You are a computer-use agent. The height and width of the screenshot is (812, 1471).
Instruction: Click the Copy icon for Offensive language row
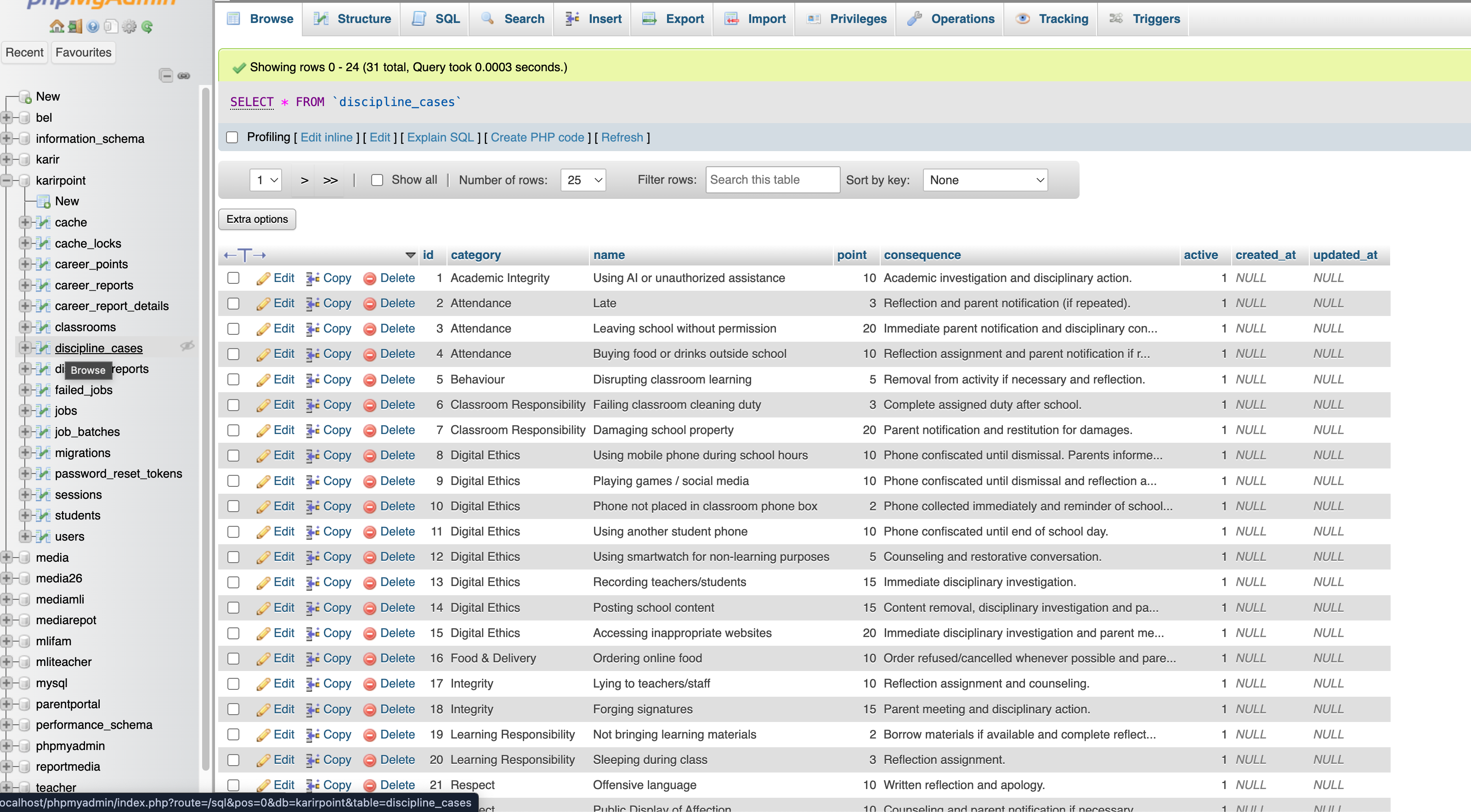tap(312, 785)
